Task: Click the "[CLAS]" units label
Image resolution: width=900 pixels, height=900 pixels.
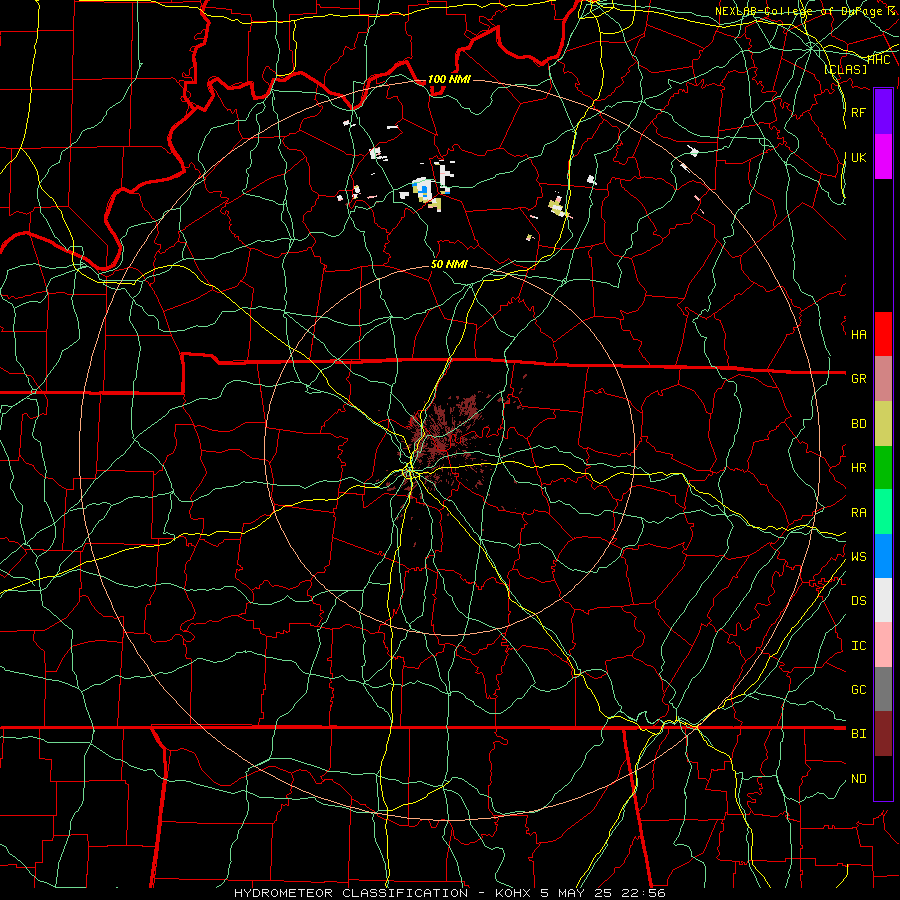Action: click(x=845, y=69)
